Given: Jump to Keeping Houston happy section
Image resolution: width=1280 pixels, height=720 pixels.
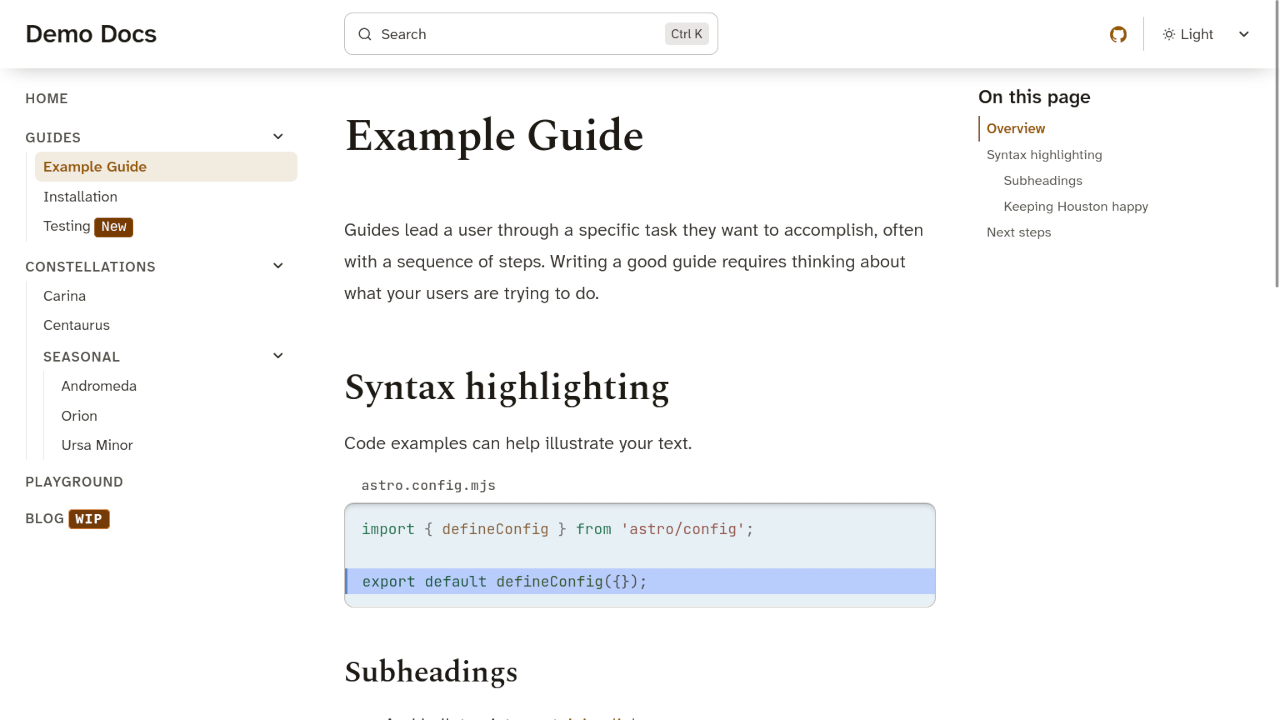Looking at the screenshot, I should [1076, 207].
